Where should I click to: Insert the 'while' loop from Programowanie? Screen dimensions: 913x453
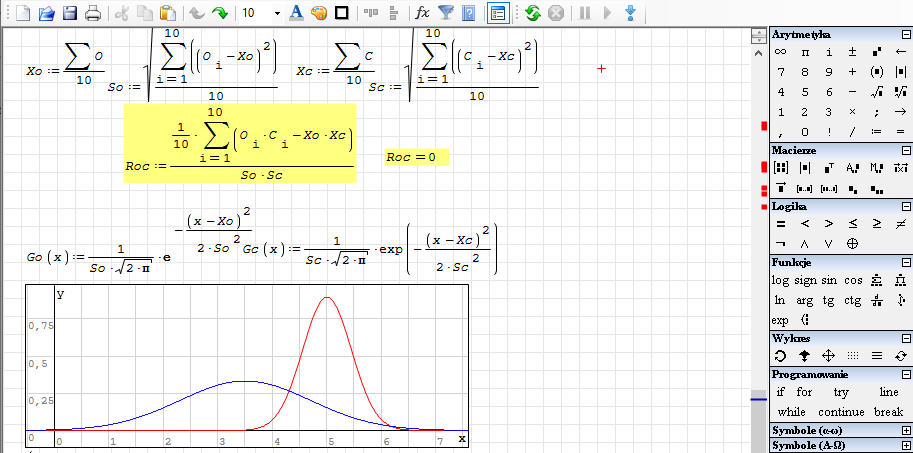[791, 412]
